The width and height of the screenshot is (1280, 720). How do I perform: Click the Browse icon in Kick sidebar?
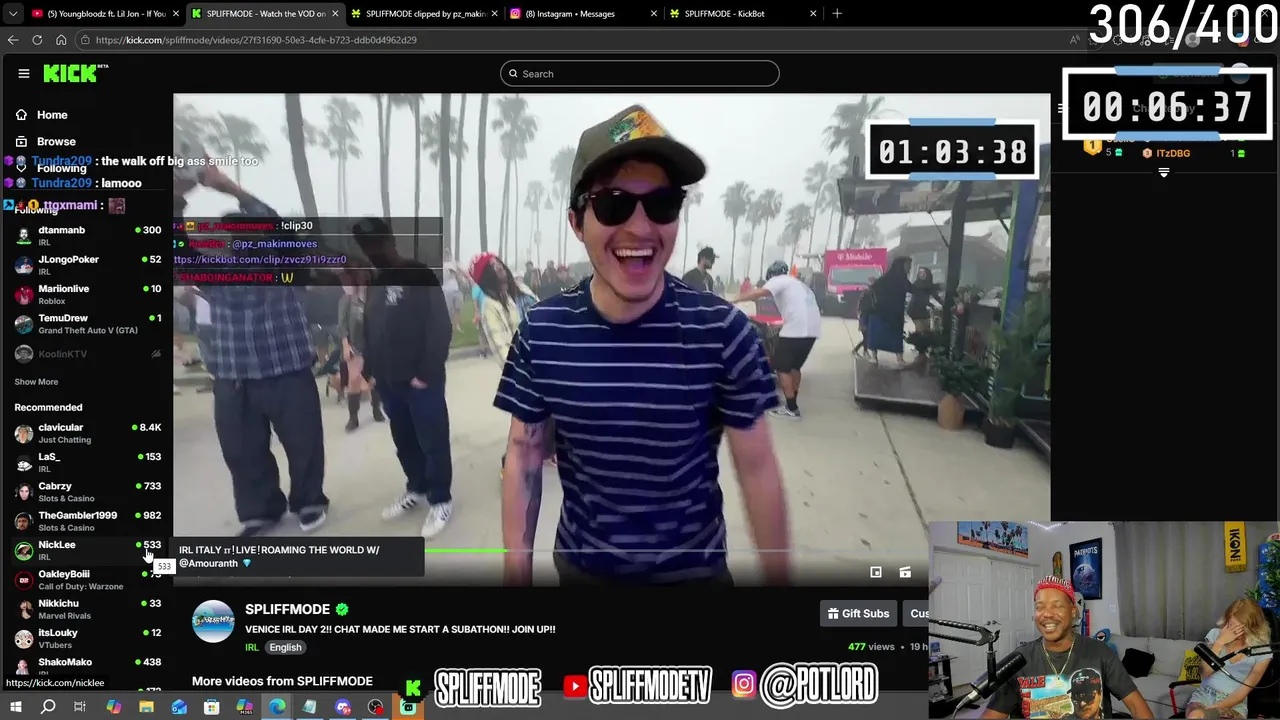(21, 142)
